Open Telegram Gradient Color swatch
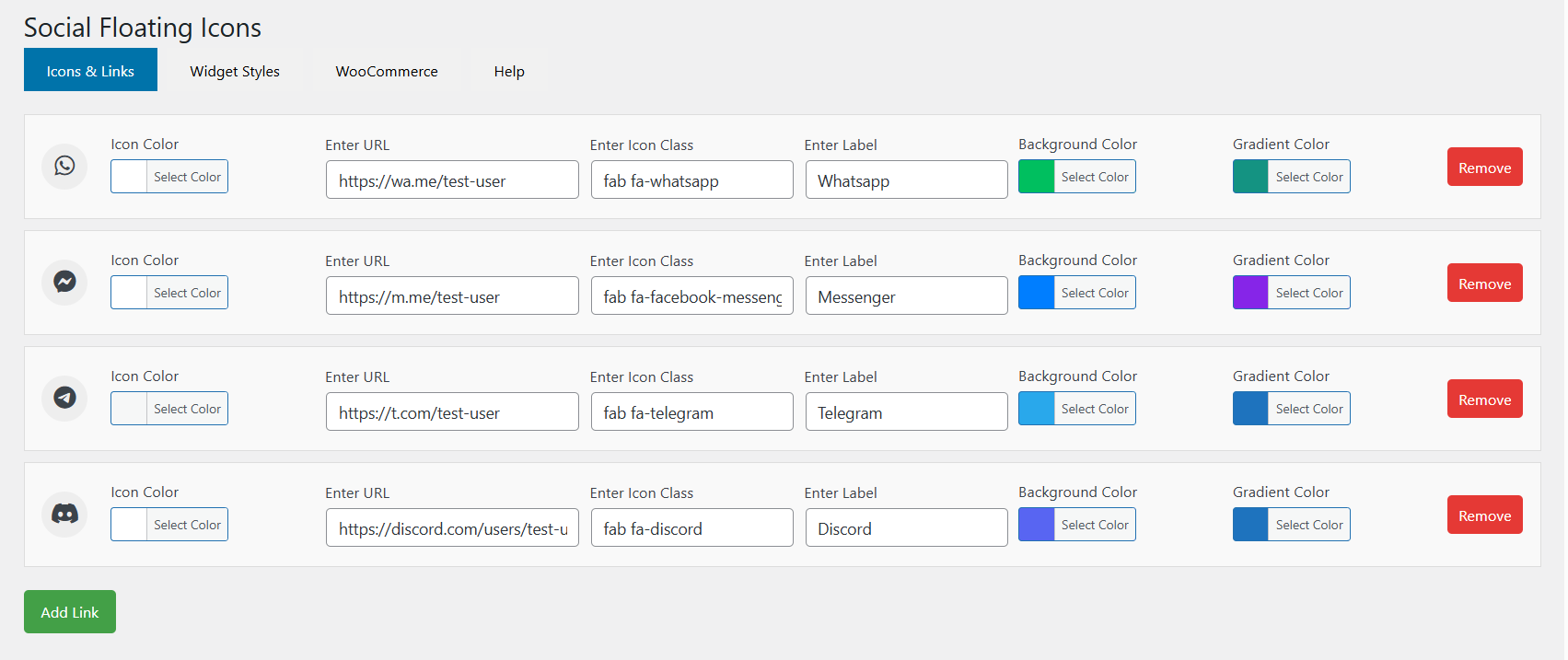Viewport: 1568px width, 660px height. [x=1251, y=409]
